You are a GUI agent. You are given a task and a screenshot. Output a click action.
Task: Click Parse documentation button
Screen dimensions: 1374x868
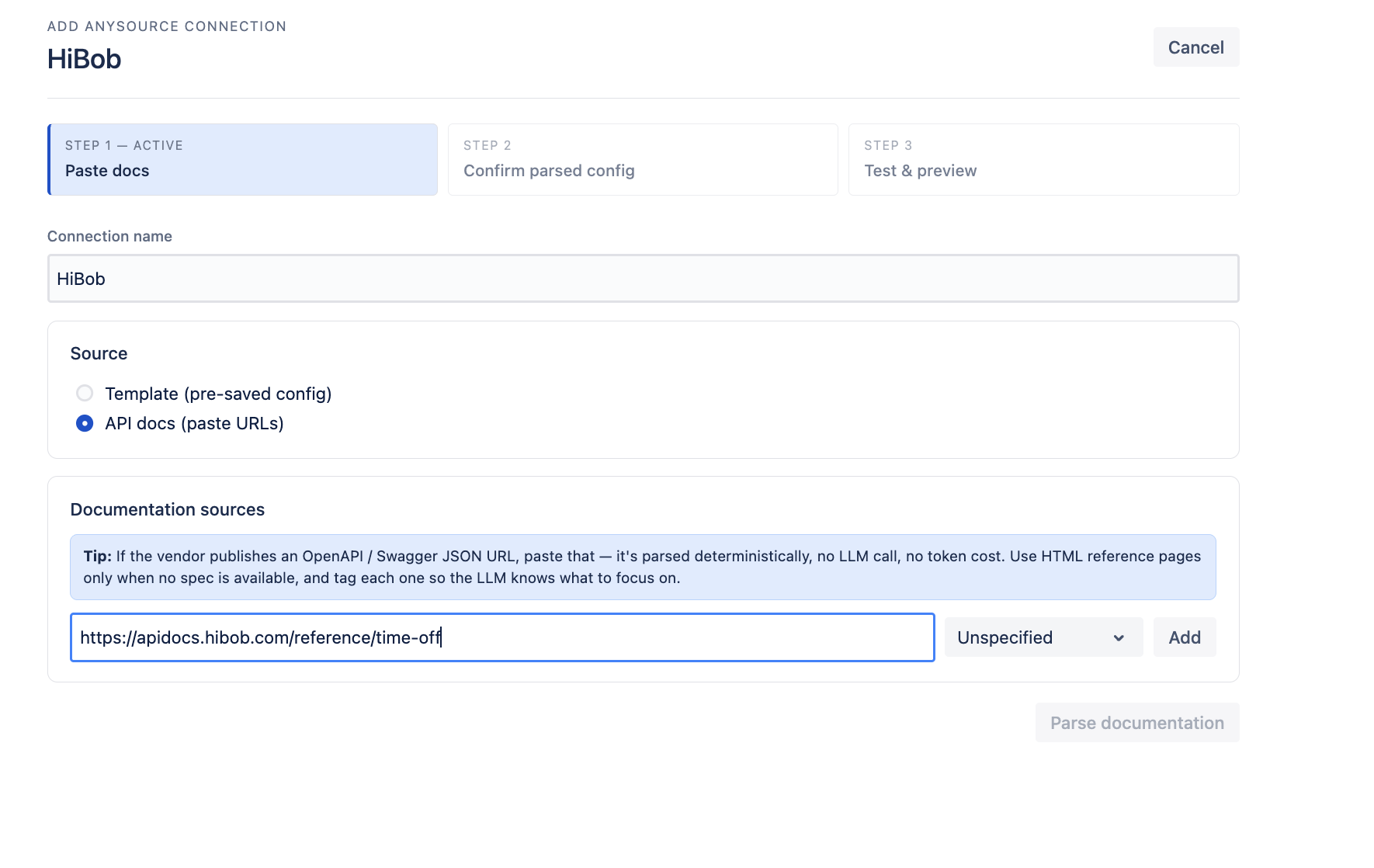(x=1137, y=723)
